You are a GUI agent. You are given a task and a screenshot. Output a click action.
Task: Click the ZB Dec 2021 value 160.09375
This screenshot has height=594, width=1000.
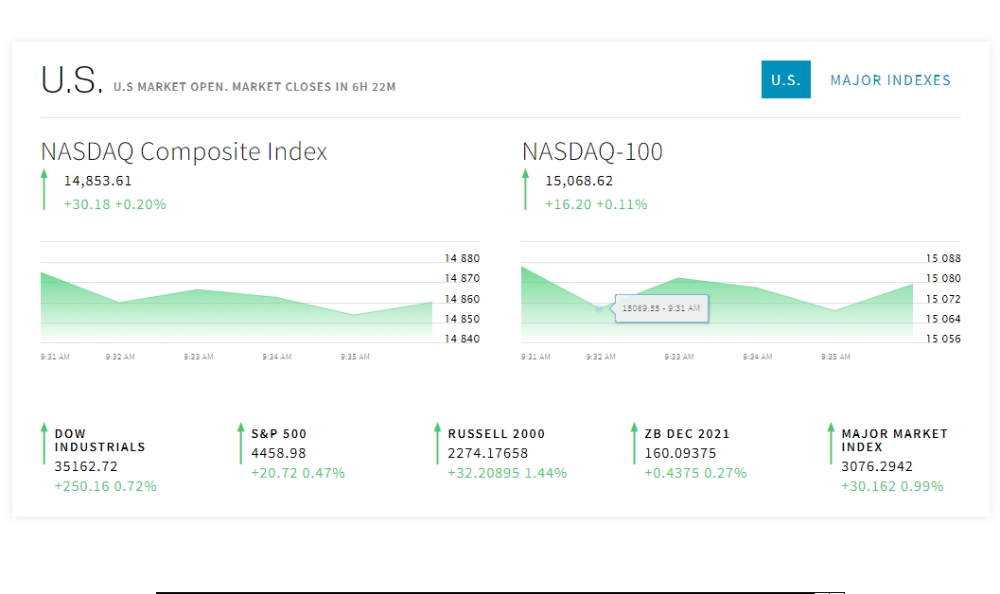(680, 453)
